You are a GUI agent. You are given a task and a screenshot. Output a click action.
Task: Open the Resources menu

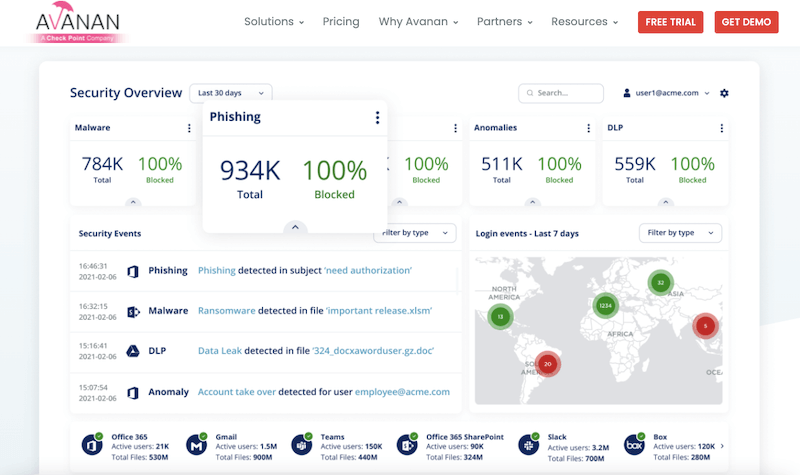click(585, 22)
